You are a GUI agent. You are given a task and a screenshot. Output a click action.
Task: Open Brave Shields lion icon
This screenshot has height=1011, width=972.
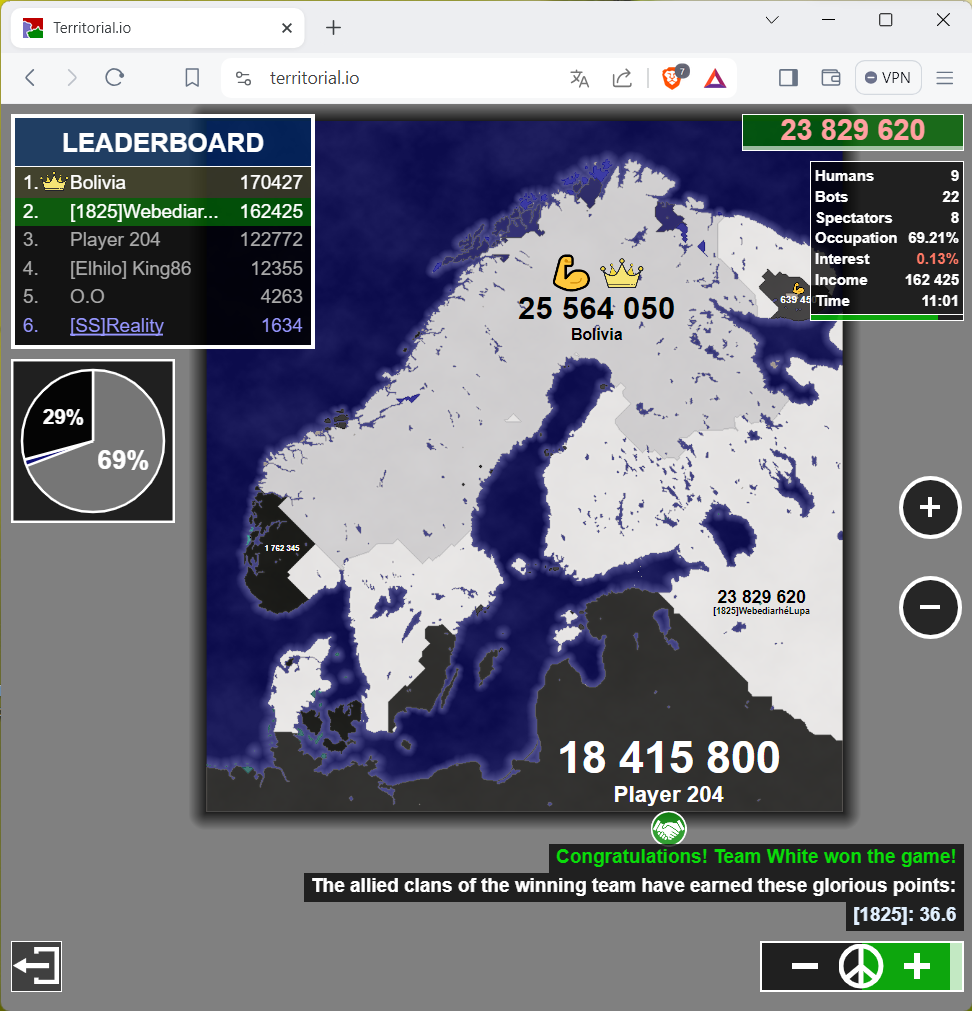(673, 78)
